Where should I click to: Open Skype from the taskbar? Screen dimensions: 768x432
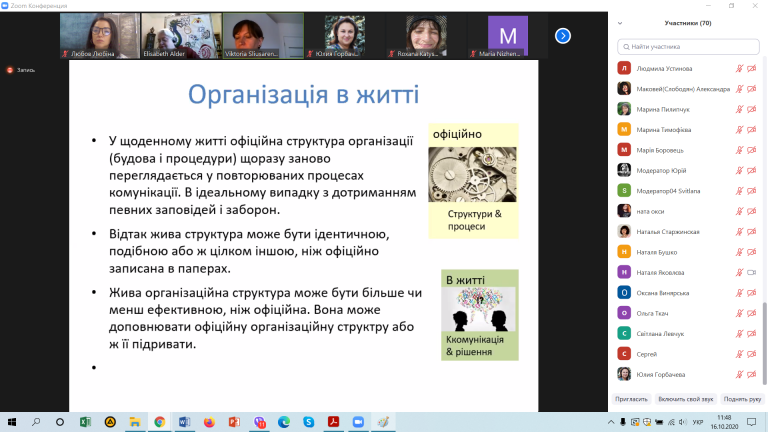point(308,422)
